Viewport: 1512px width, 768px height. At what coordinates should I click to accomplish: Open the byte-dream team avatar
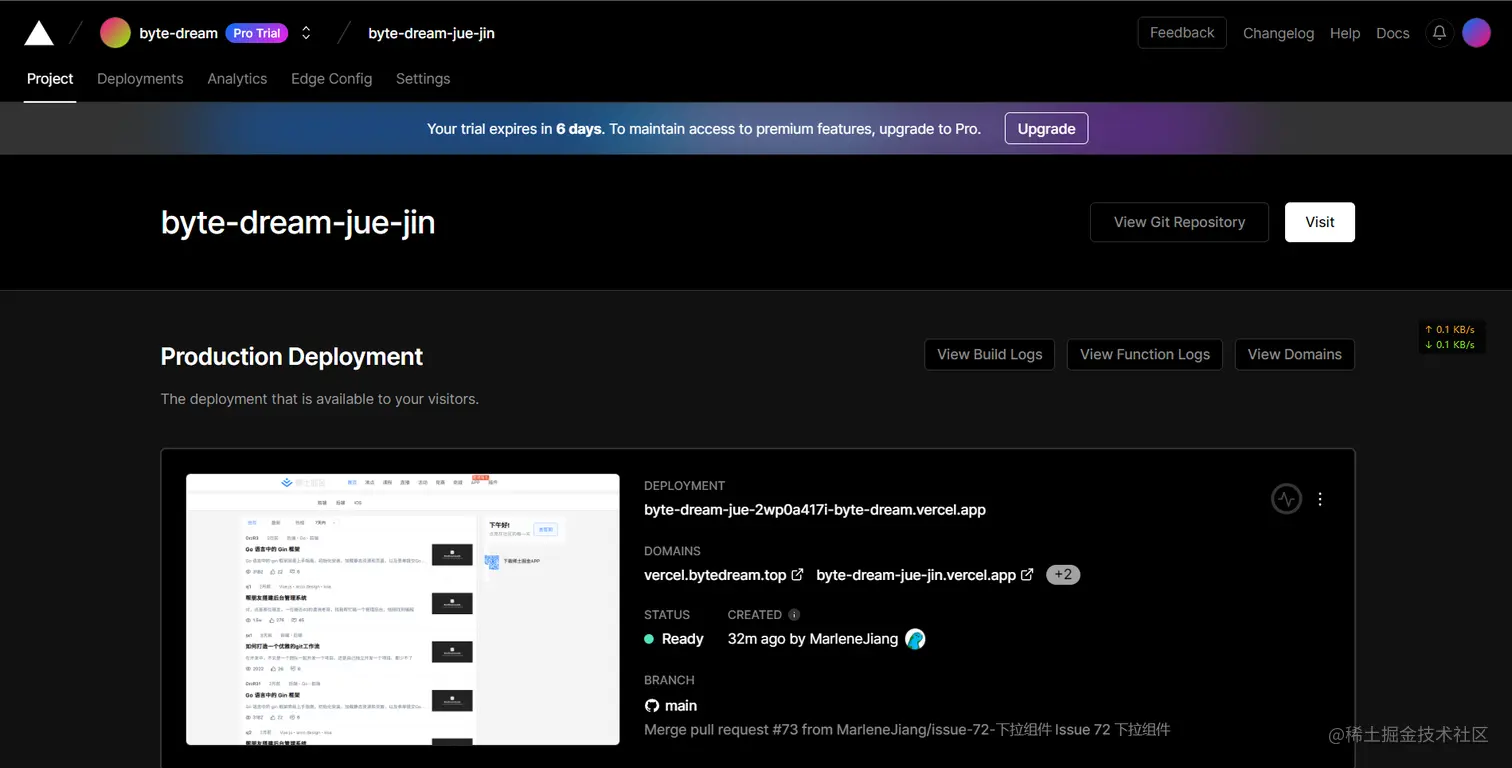point(115,33)
